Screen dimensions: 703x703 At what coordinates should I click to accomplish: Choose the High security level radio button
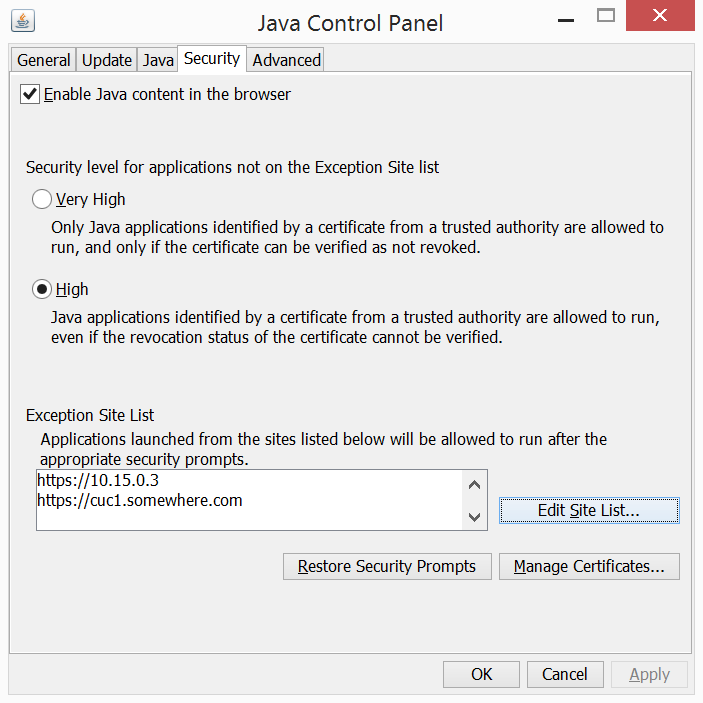pos(42,289)
